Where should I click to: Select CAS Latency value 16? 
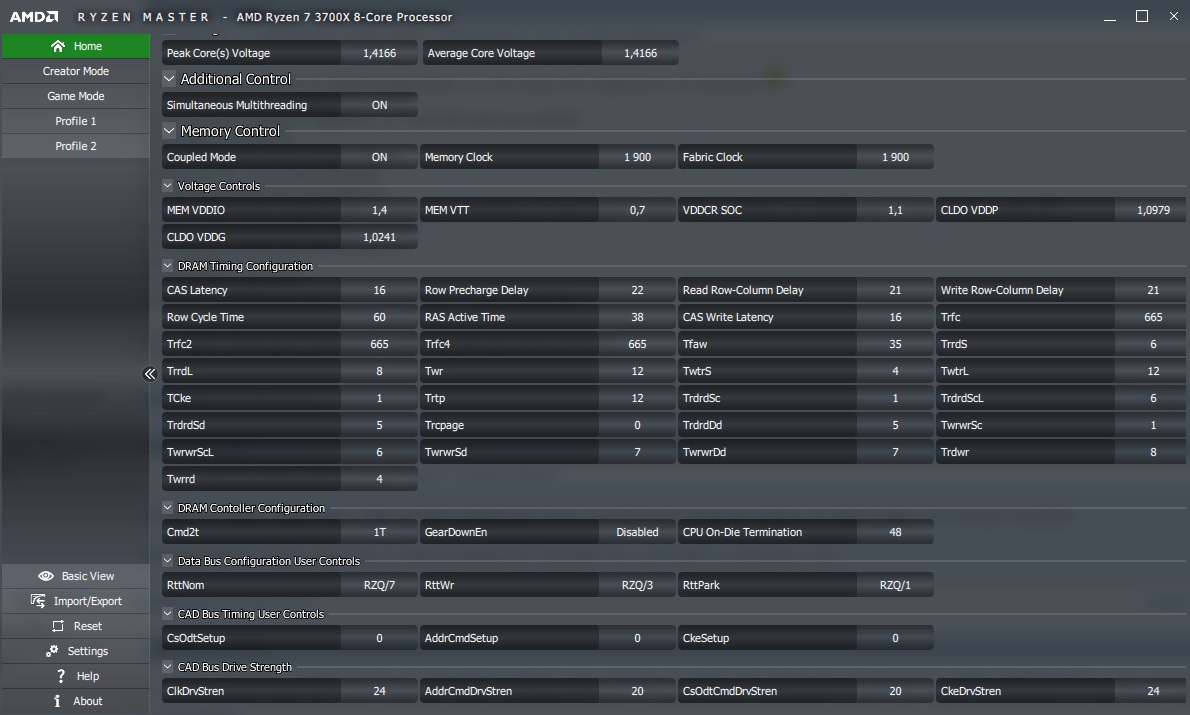[x=379, y=290]
